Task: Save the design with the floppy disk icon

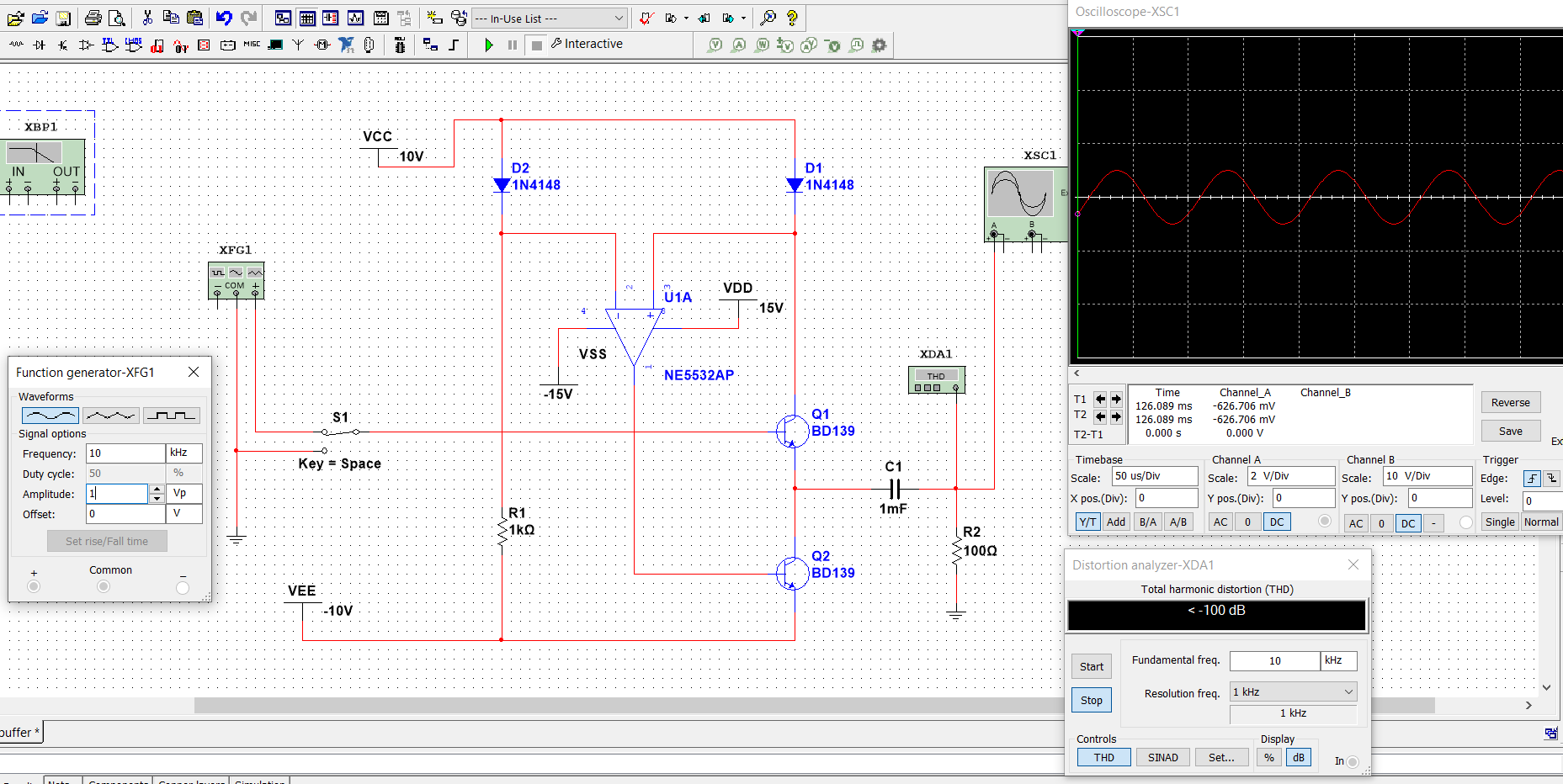Action: click(x=63, y=18)
